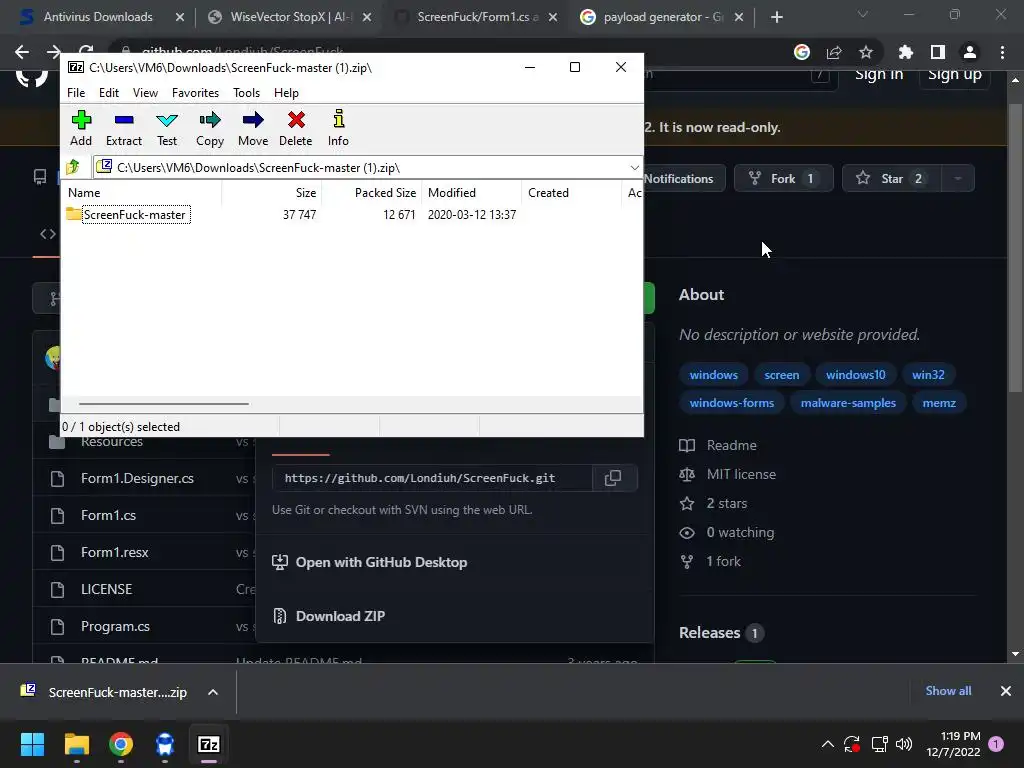Open the MIT license link

point(741,474)
